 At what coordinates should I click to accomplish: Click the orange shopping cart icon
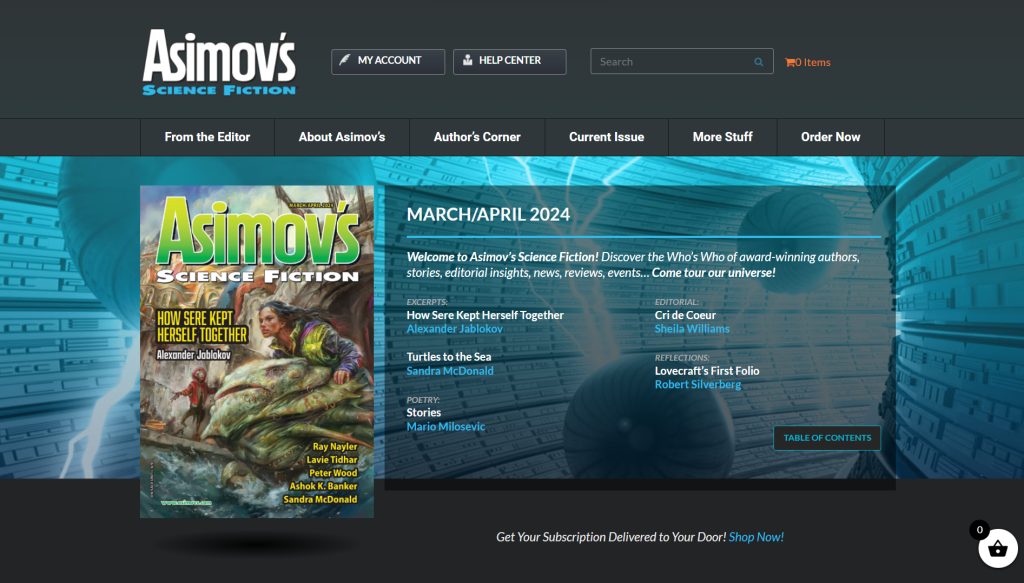click(x=790, y=63)
